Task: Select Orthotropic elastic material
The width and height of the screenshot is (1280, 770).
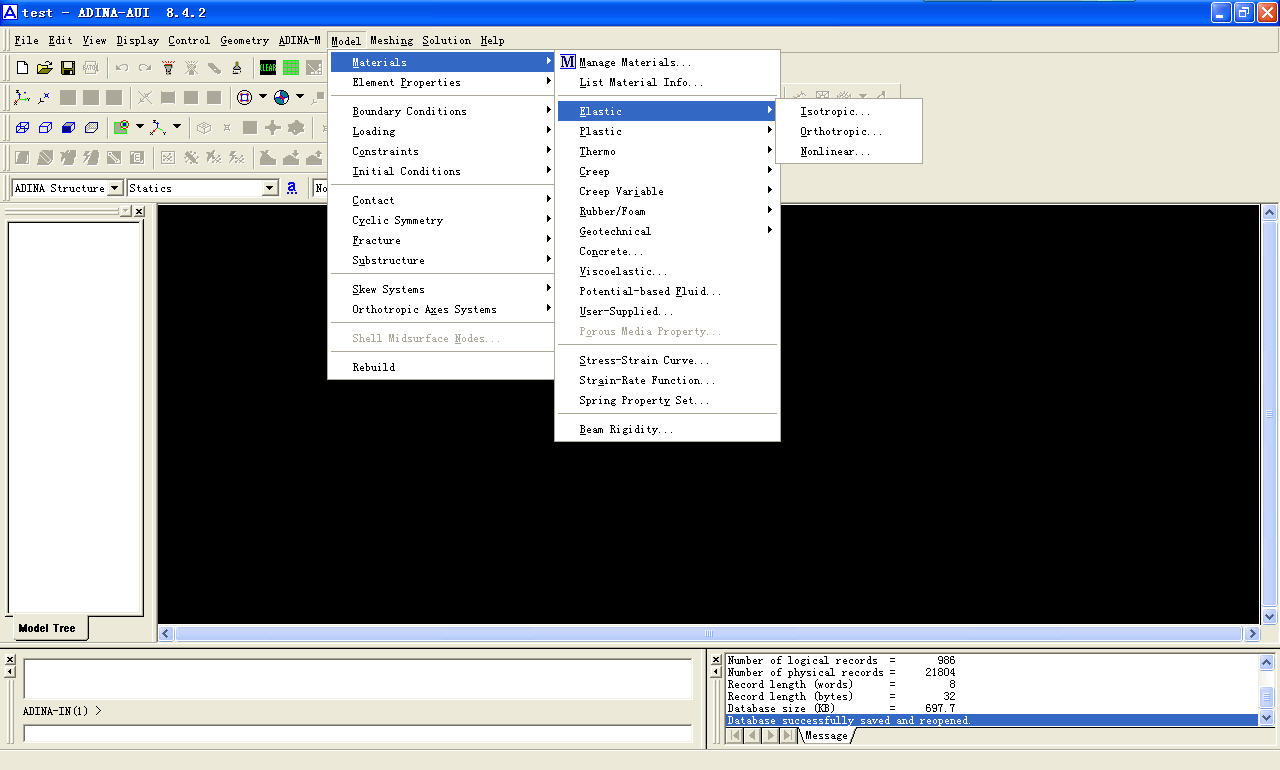Action: (848, 131)
